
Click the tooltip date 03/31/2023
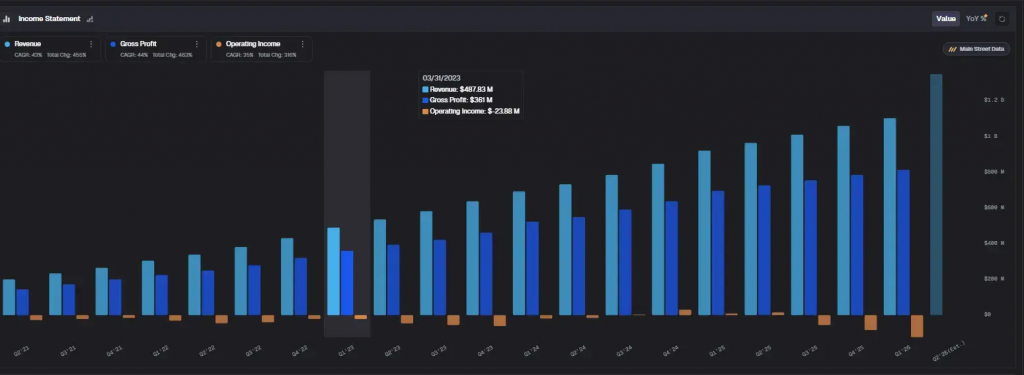pos(441,78)
